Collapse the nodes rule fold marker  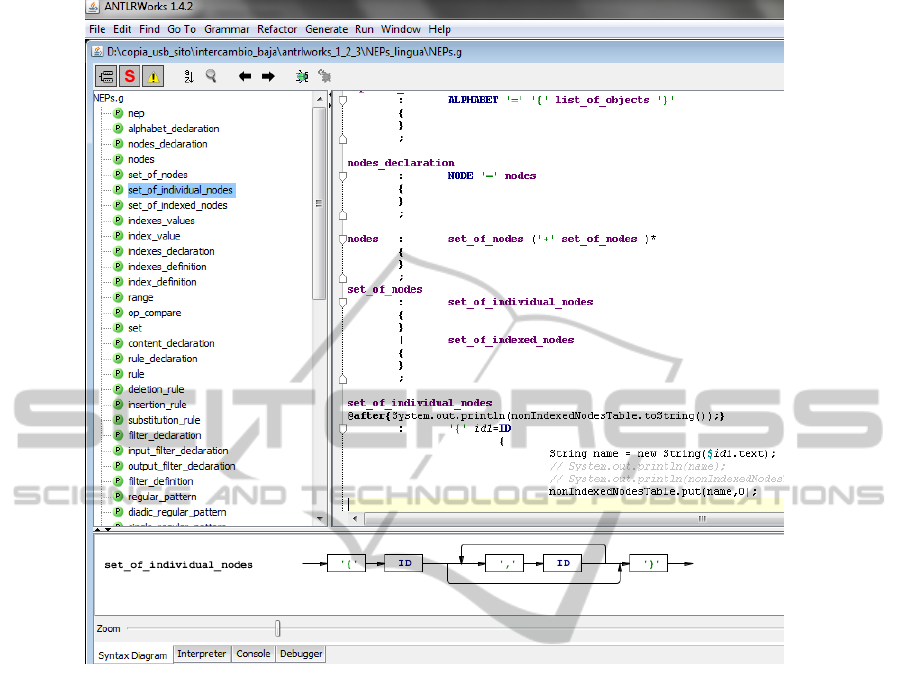tap(342, 240)
